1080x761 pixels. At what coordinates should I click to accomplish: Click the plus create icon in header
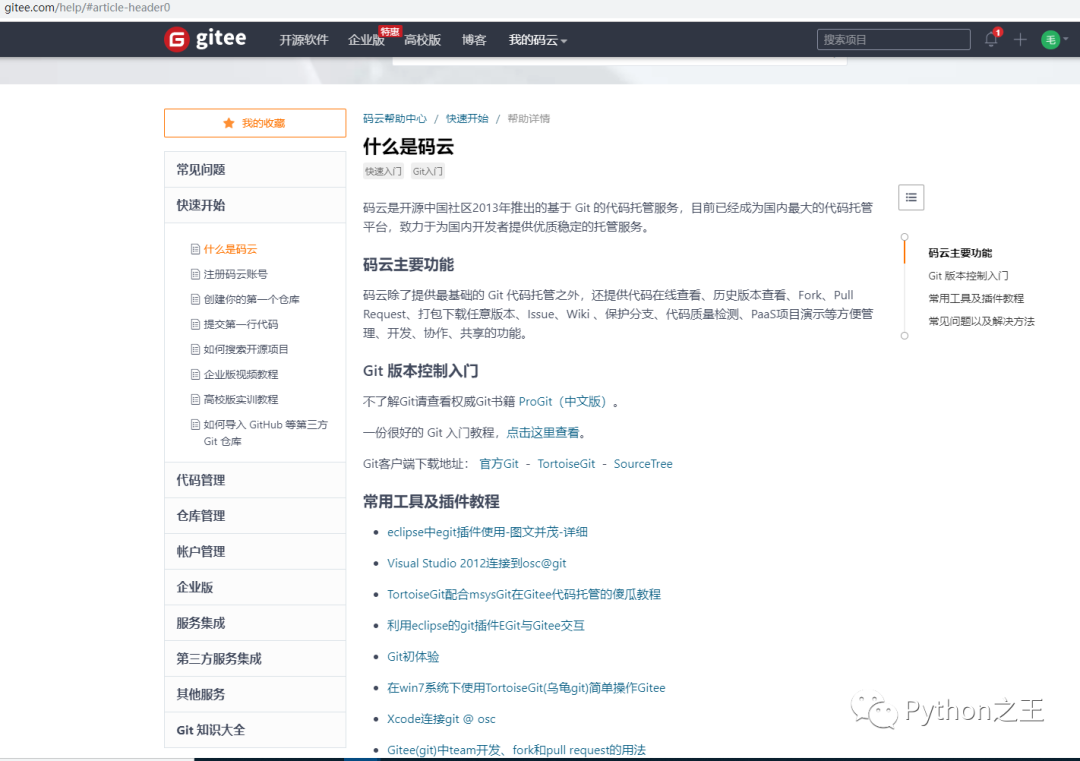(x=1020, y=40)
